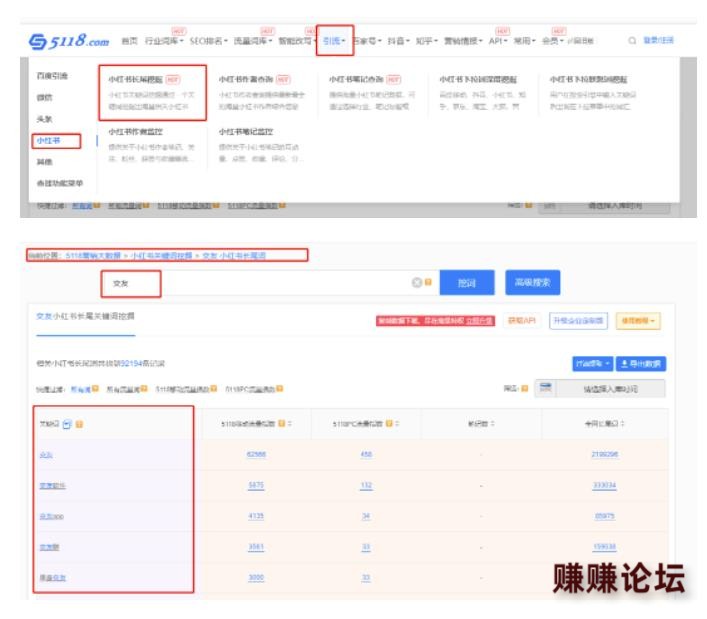Click the 5118PC流量词 quick filter
The width and height of the screenshot is (707, 619).
pyautogui.click(x=250, y=389)
